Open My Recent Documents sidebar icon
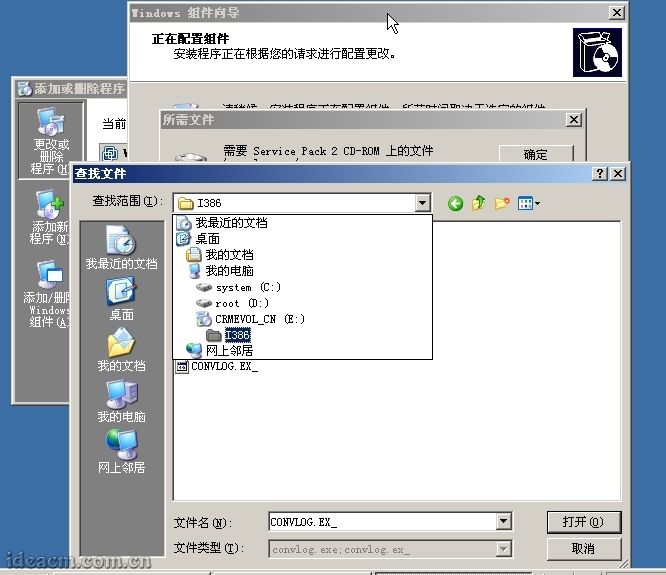666x575 pixels. (x=121, y=248)
